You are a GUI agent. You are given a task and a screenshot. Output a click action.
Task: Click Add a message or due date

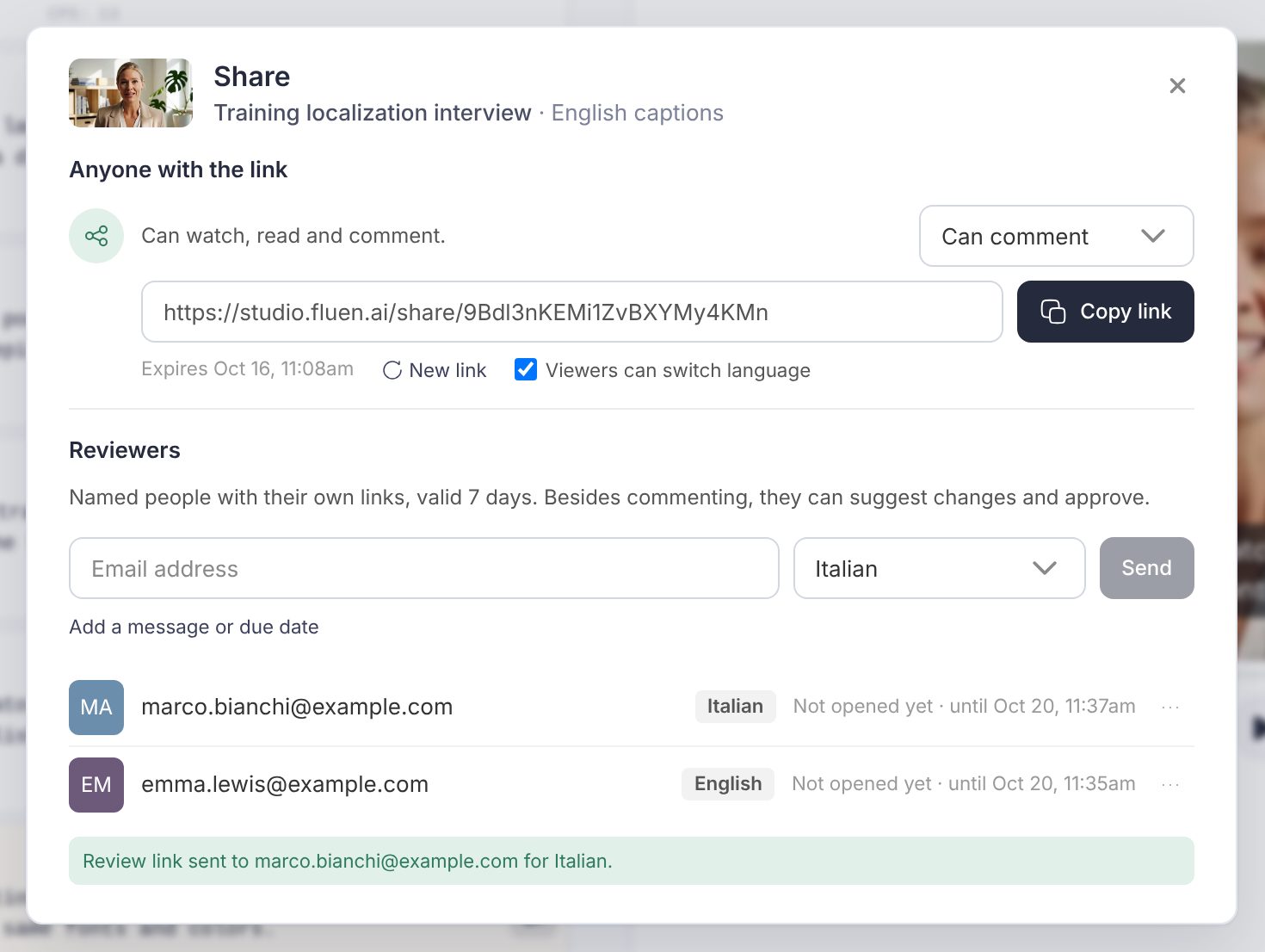pyautogui.click(x=194, y=627)
